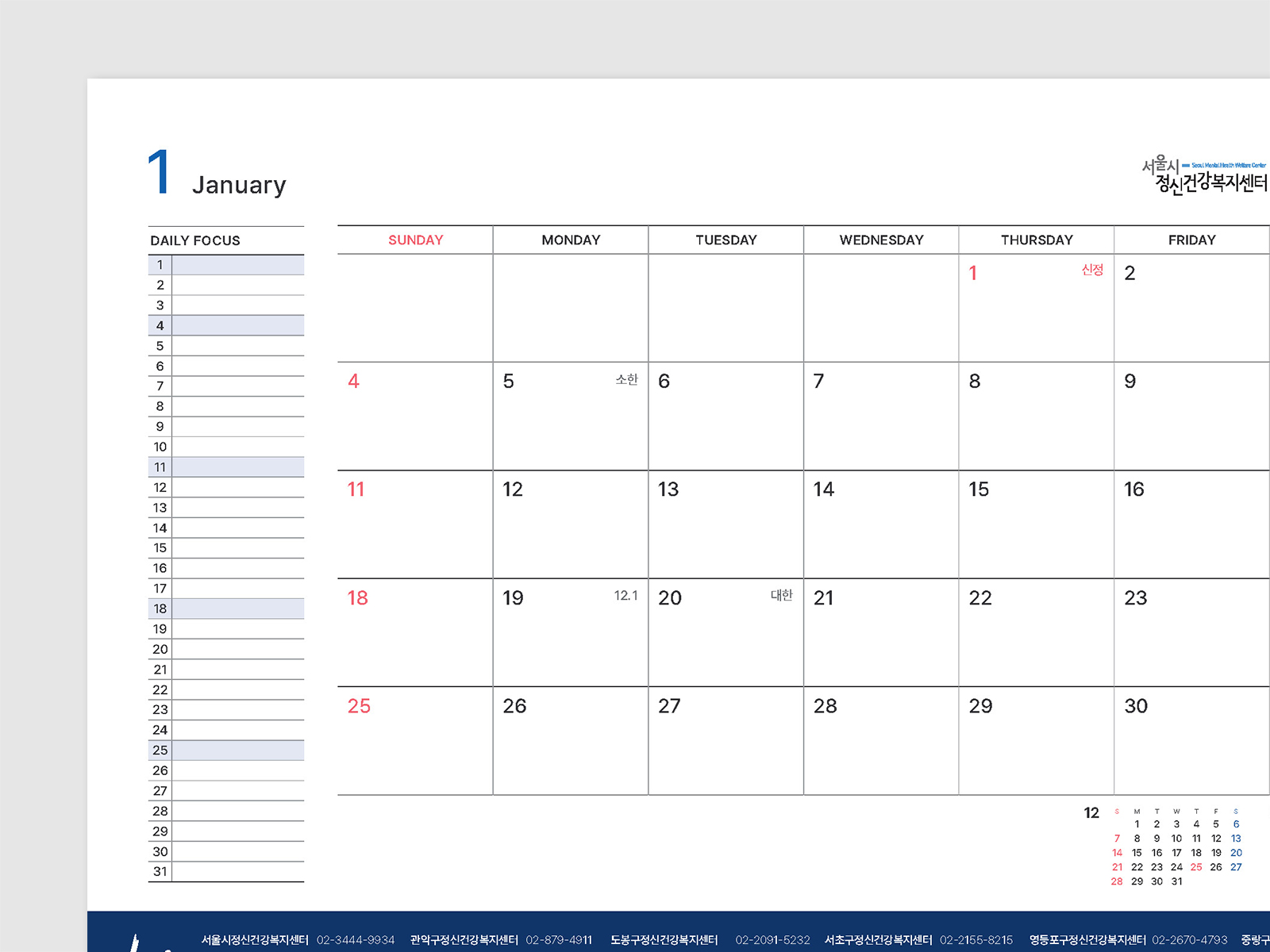Select Thursday the 22nd in the calendar grid

(980, 598)
